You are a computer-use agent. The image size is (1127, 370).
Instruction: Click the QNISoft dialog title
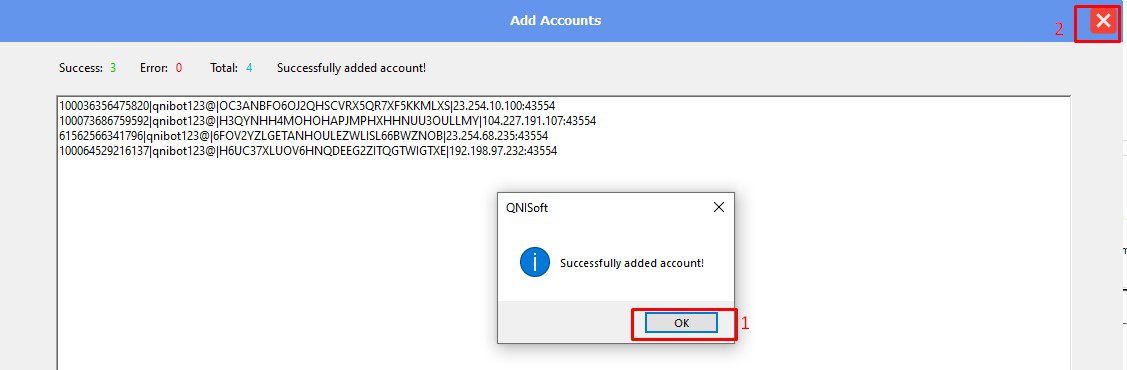coord(523,208)
